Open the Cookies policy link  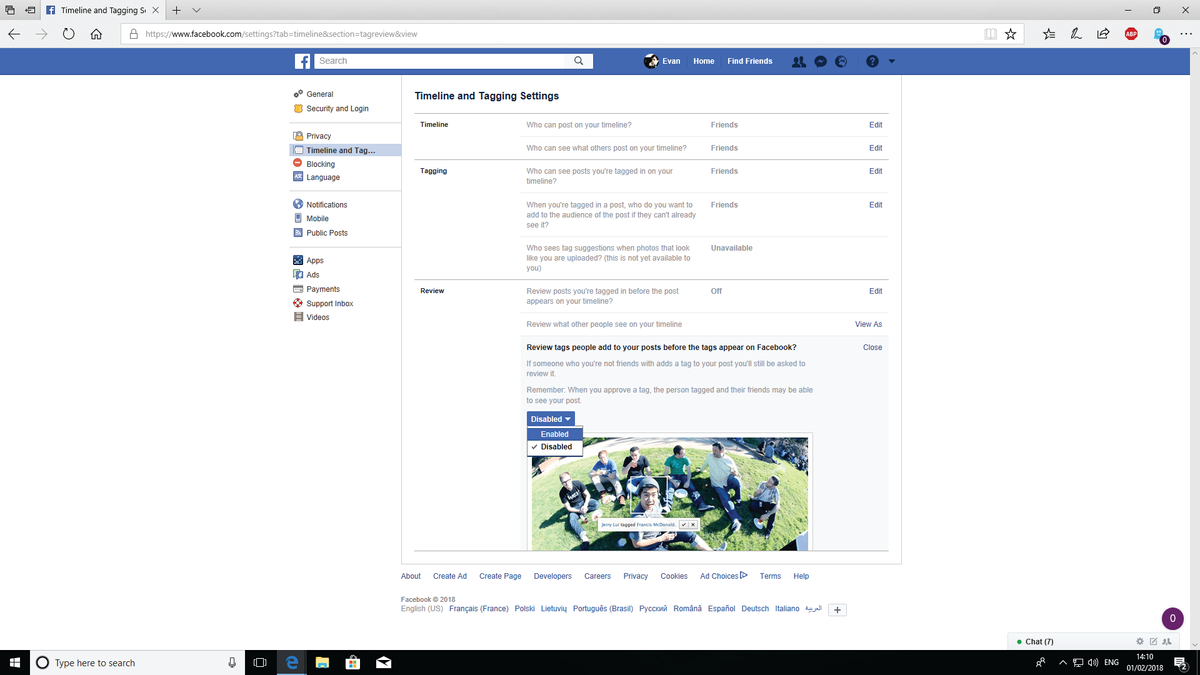(674, 576)
